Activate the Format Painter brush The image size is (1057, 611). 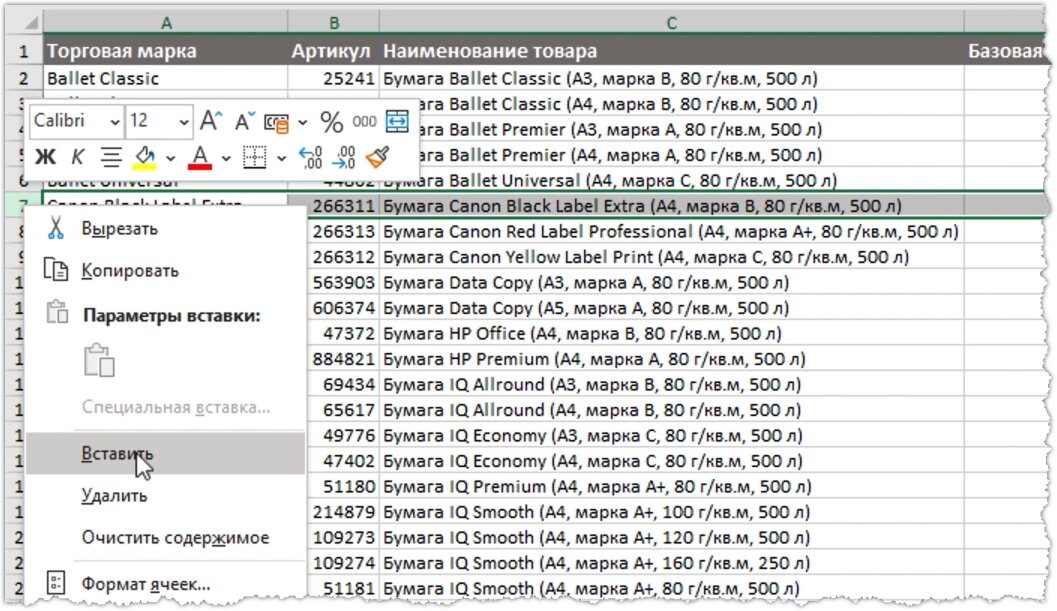click(378, 157)
